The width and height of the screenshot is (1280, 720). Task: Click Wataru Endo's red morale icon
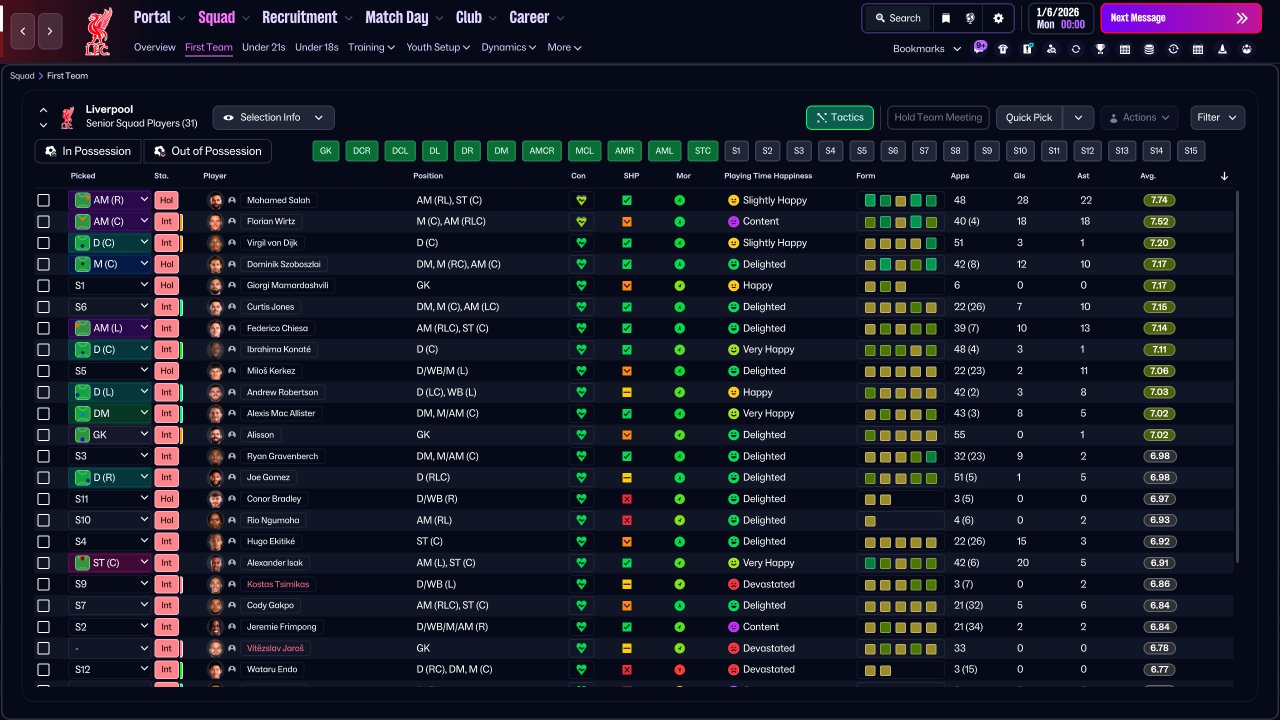(x=680, y=670)
